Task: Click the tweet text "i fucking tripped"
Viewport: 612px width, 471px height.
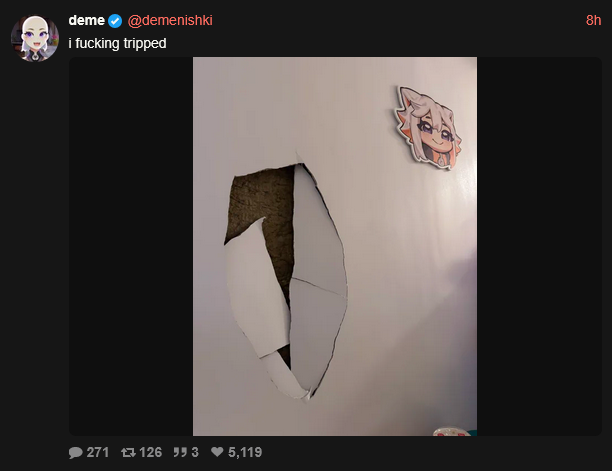Action: click(117, 43)
